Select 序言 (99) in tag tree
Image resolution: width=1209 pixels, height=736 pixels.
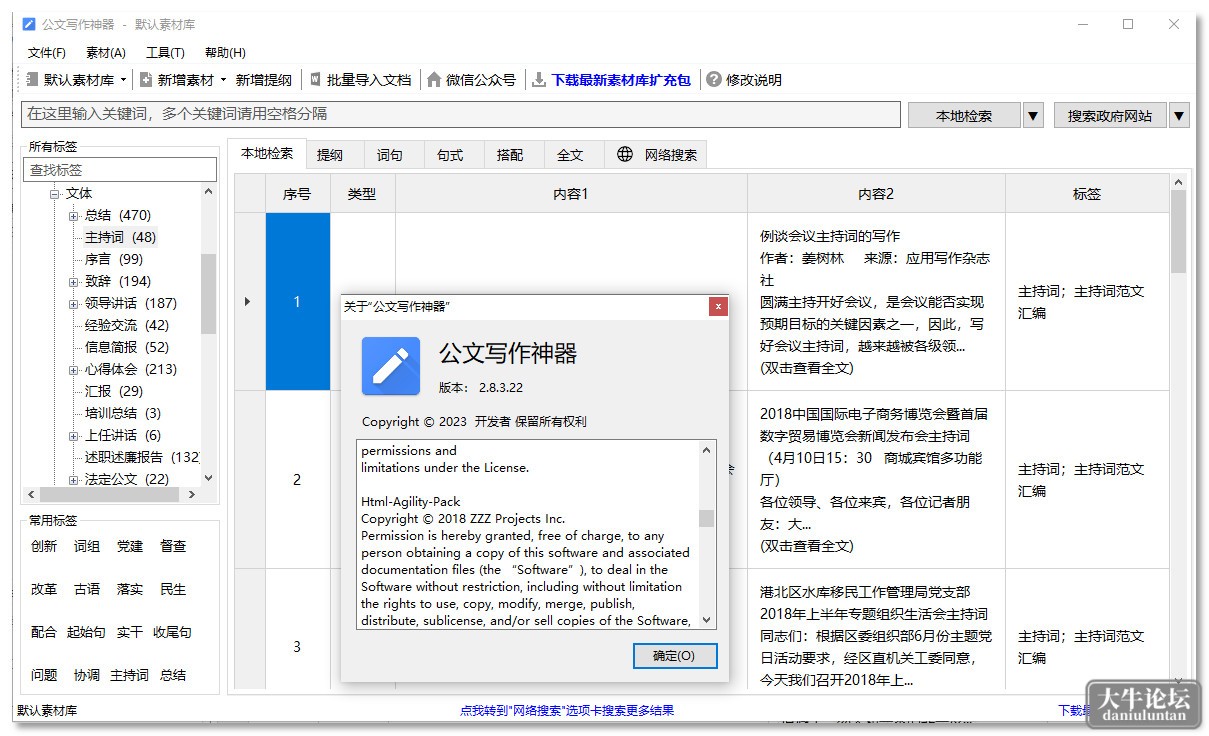tap(114, 260)
